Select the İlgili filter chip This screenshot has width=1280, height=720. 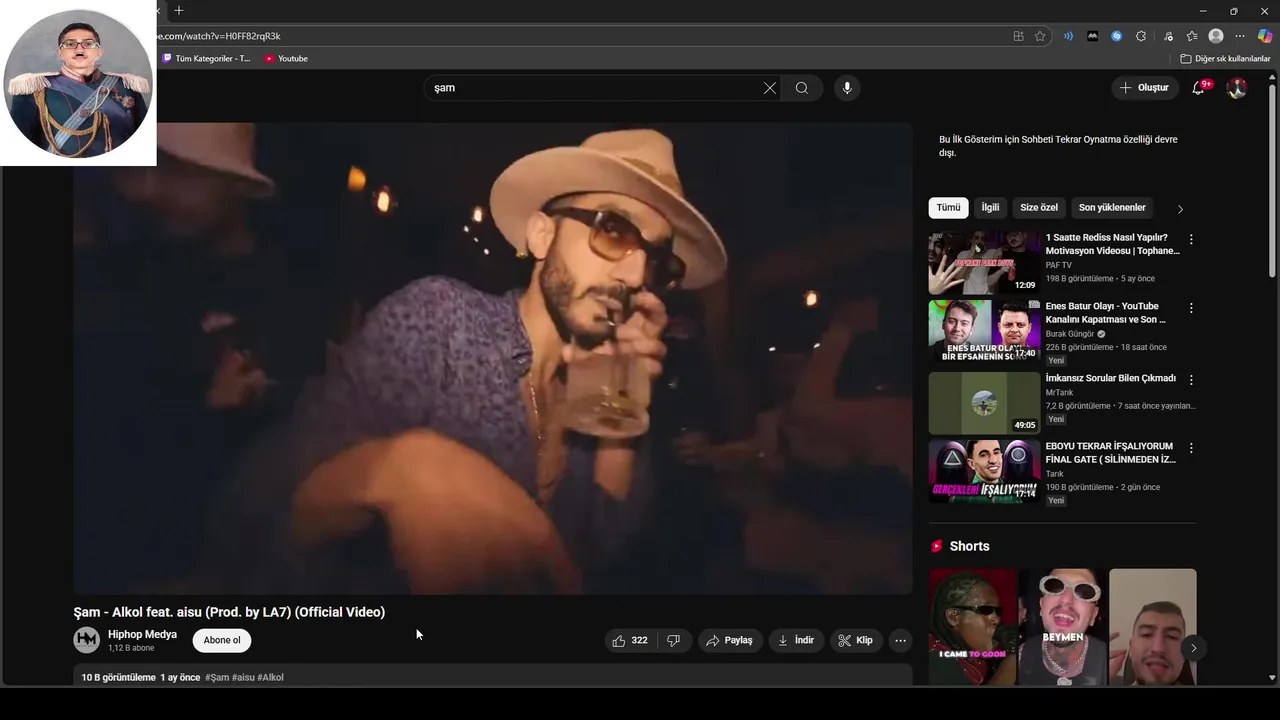(x=990, y=208)
